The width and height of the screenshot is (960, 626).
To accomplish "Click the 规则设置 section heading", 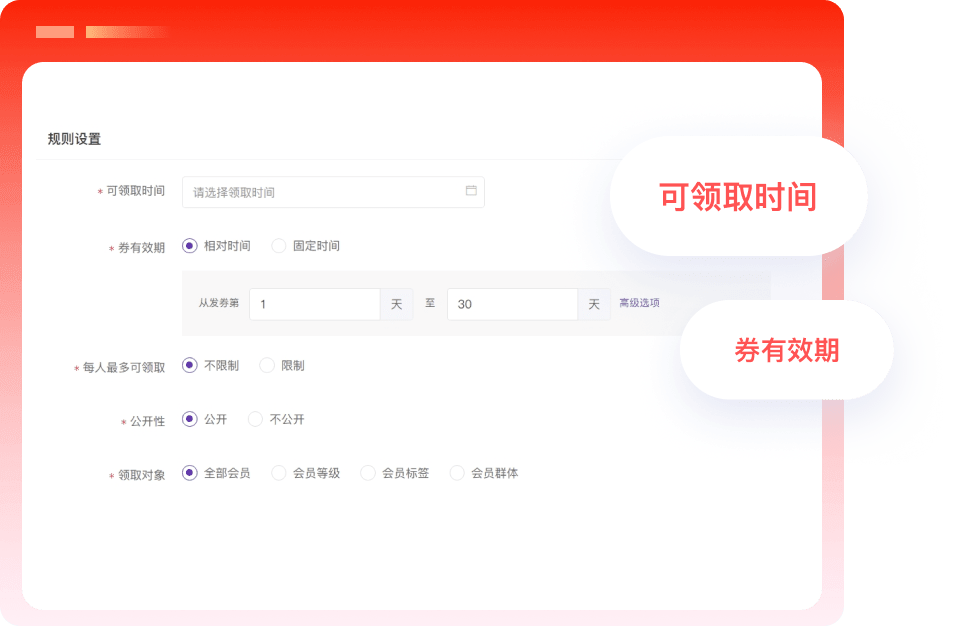I will point(74,139).
